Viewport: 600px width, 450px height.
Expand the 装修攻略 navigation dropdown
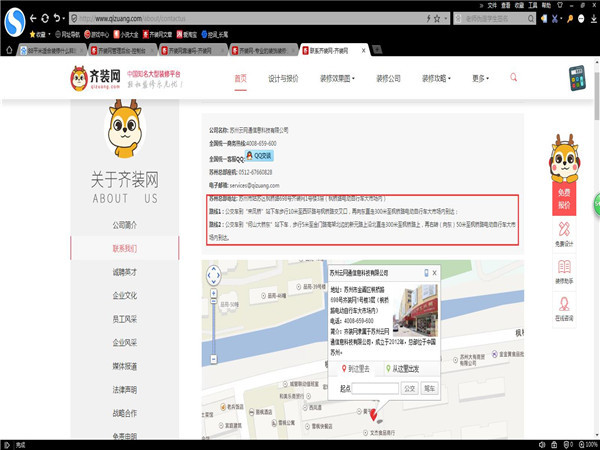click(449, 78)
